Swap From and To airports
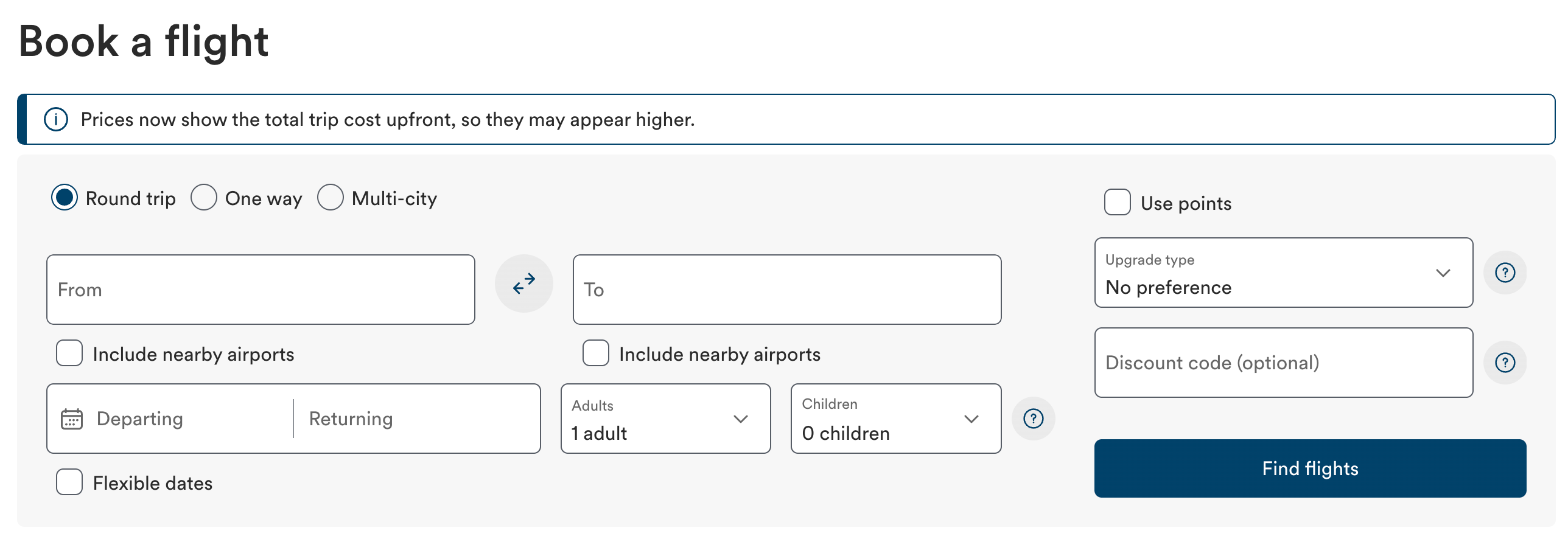 (x=523, y=283)
